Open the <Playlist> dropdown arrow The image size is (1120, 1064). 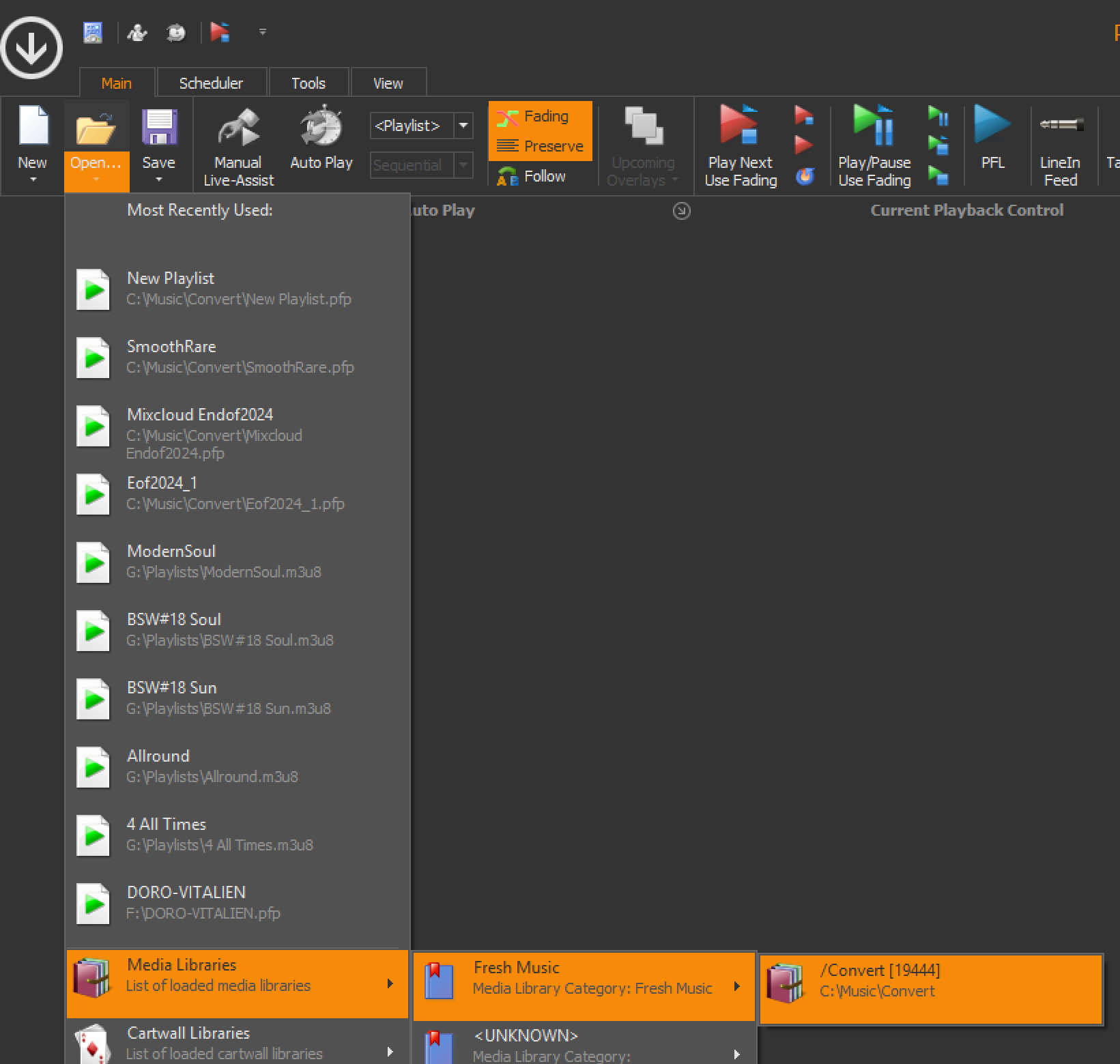click(463, 126)
